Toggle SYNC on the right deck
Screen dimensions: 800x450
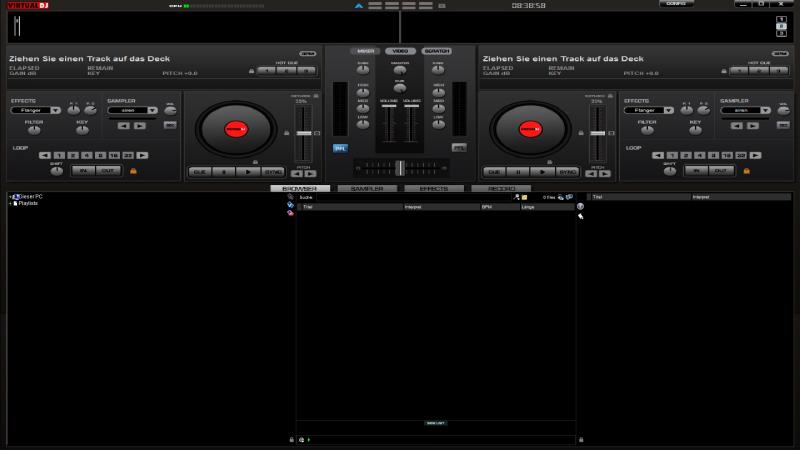click(568, 172)
